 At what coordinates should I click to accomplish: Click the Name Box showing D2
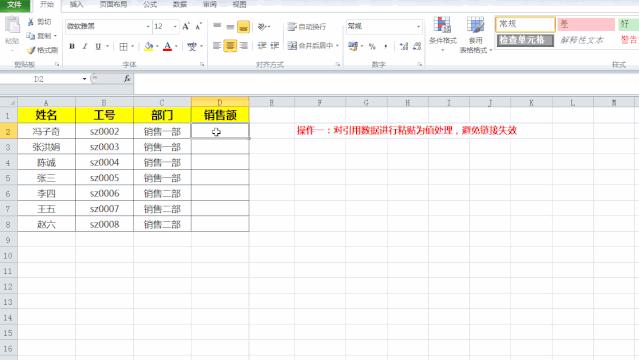point(39,79)
